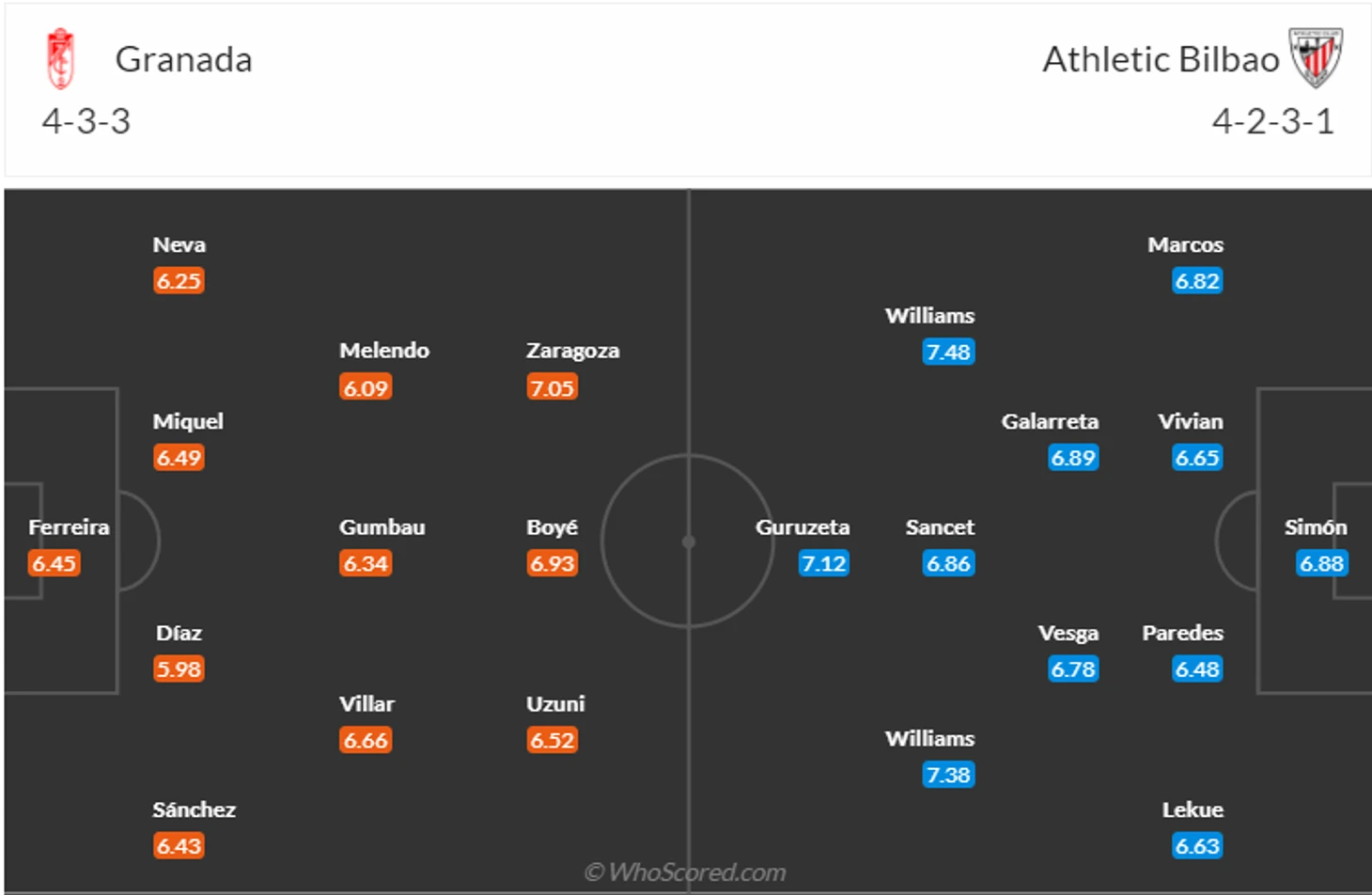Image resolution: width=1372 pixels, height=895 pixels.
Task: Click Galarreta's 6.89 rating badge
Action: [x=1073, y=458]
